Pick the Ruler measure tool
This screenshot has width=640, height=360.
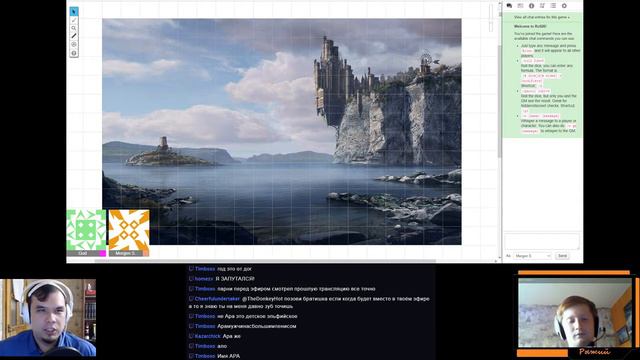74,36
